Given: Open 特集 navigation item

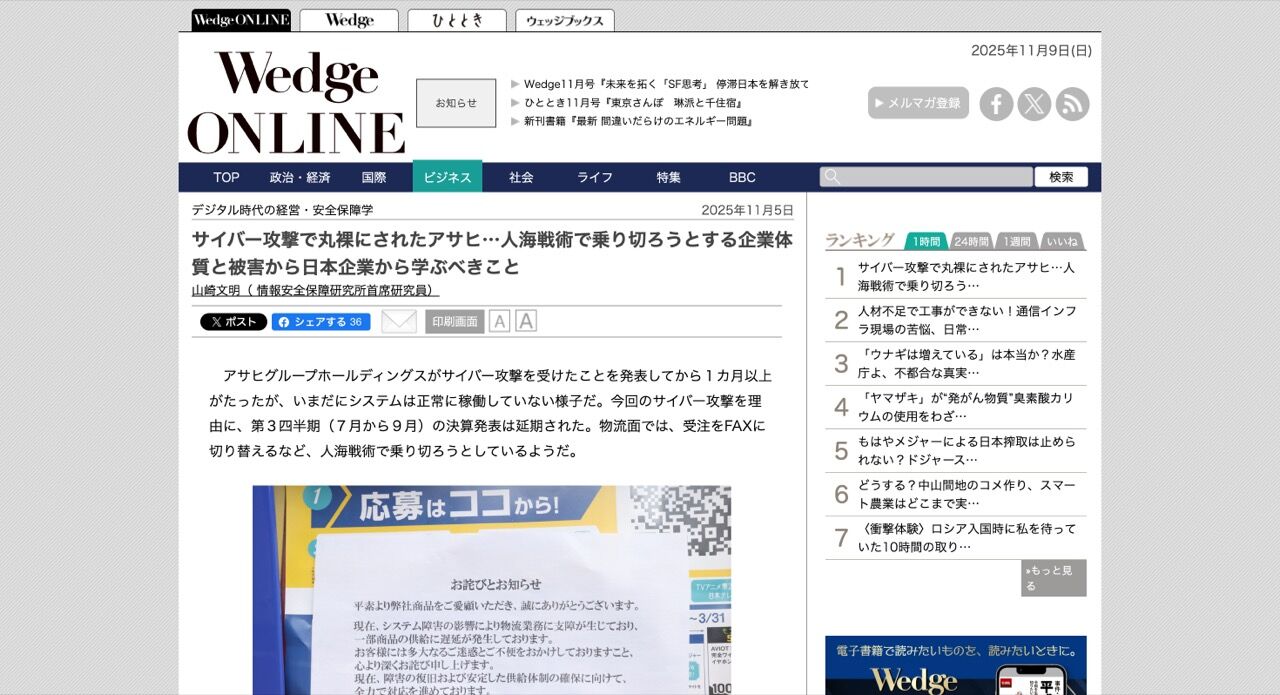Looking at the screenshot, I should tap(669, 177).
